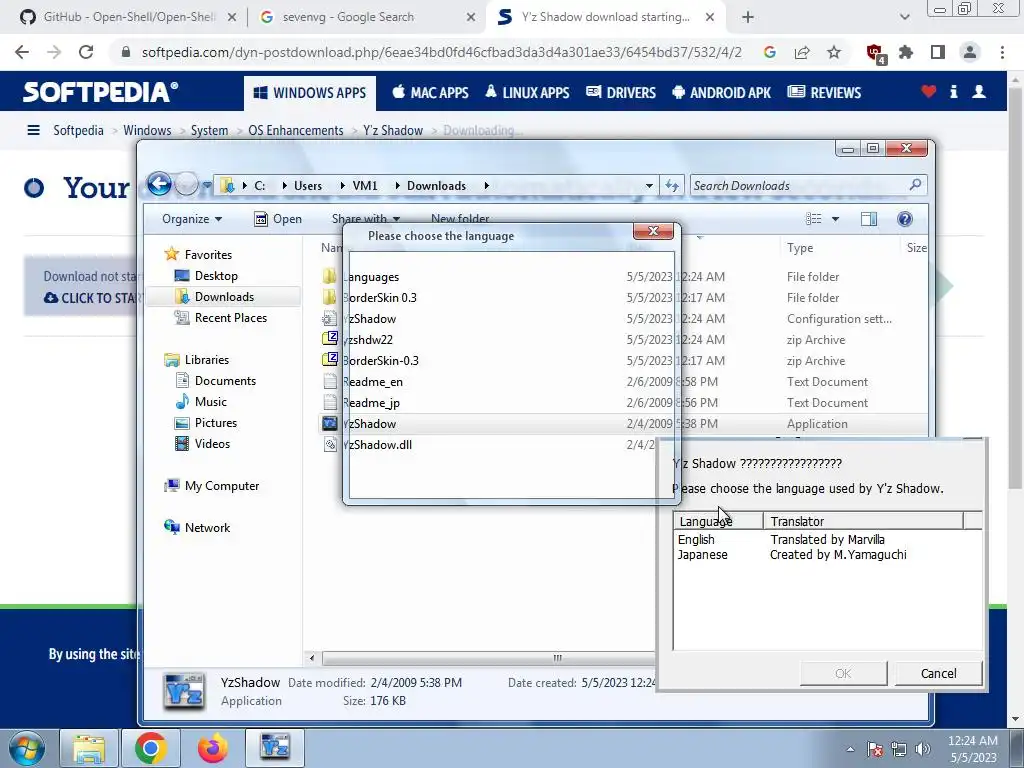Open Drivers section on Softpedia
This screenshot has height=768, width=1024.
[621, 93]
